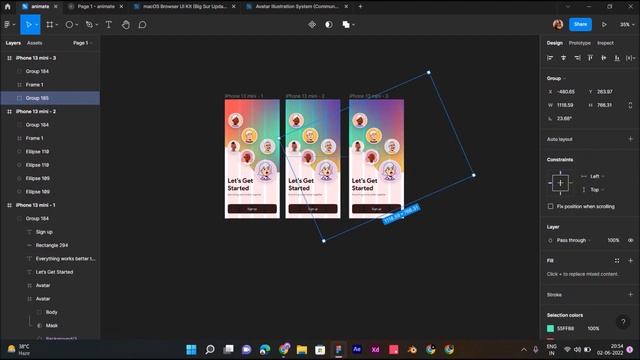The width and height of the screenshot is (640, 360).
Task: Open Adobe XD from taskbar
Action: pos(375,349)
